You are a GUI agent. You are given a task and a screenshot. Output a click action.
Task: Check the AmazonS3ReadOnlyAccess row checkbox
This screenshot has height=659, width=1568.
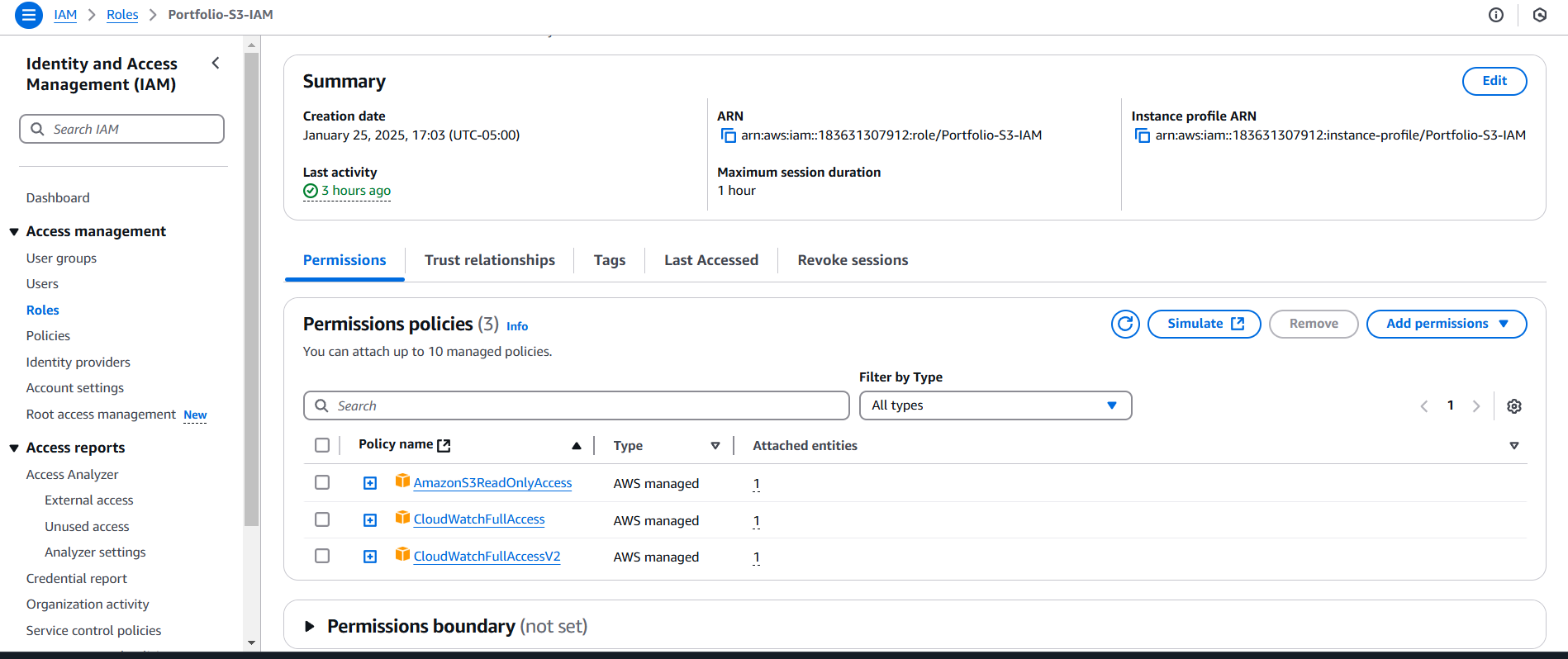322,482
